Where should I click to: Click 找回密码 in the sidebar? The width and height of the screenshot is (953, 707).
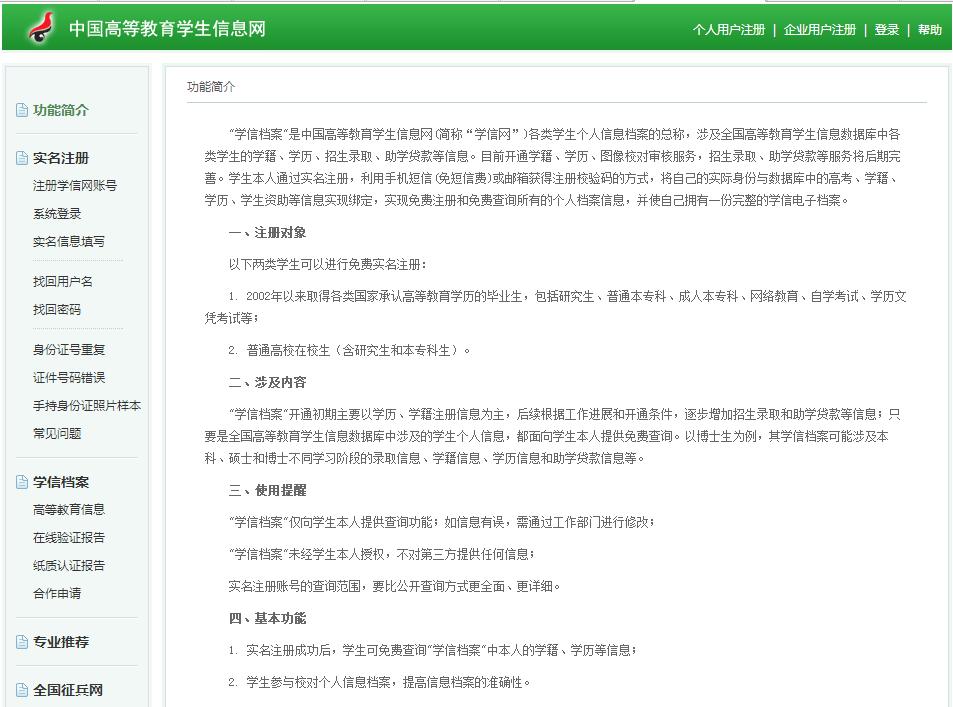pos(57,310)
